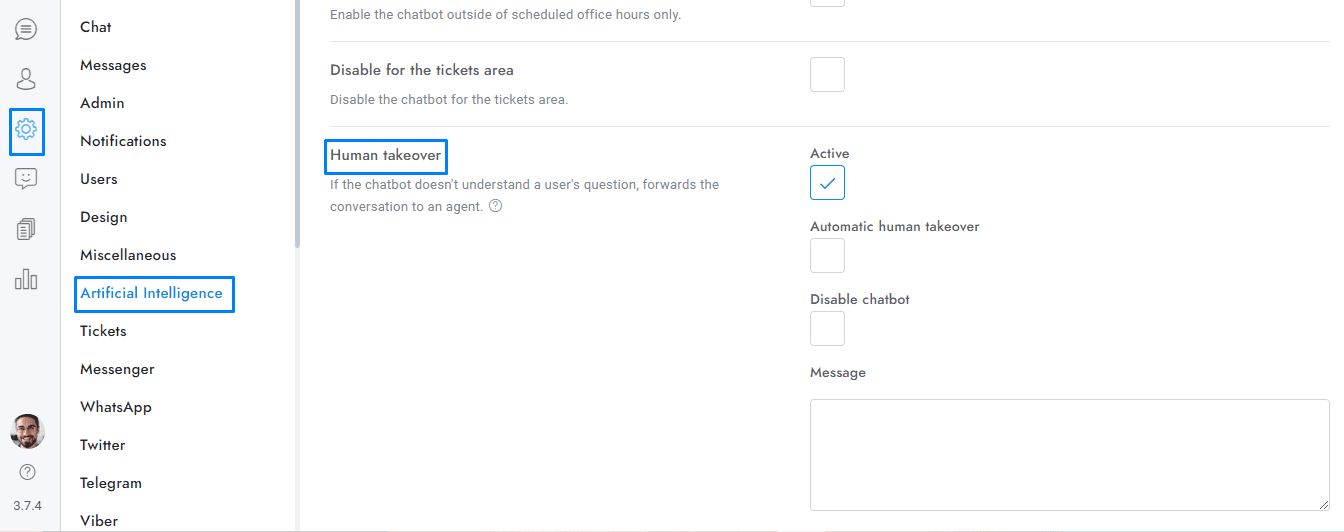
Task: Switch to the Notifications settings tab
Action: [123, 141]
